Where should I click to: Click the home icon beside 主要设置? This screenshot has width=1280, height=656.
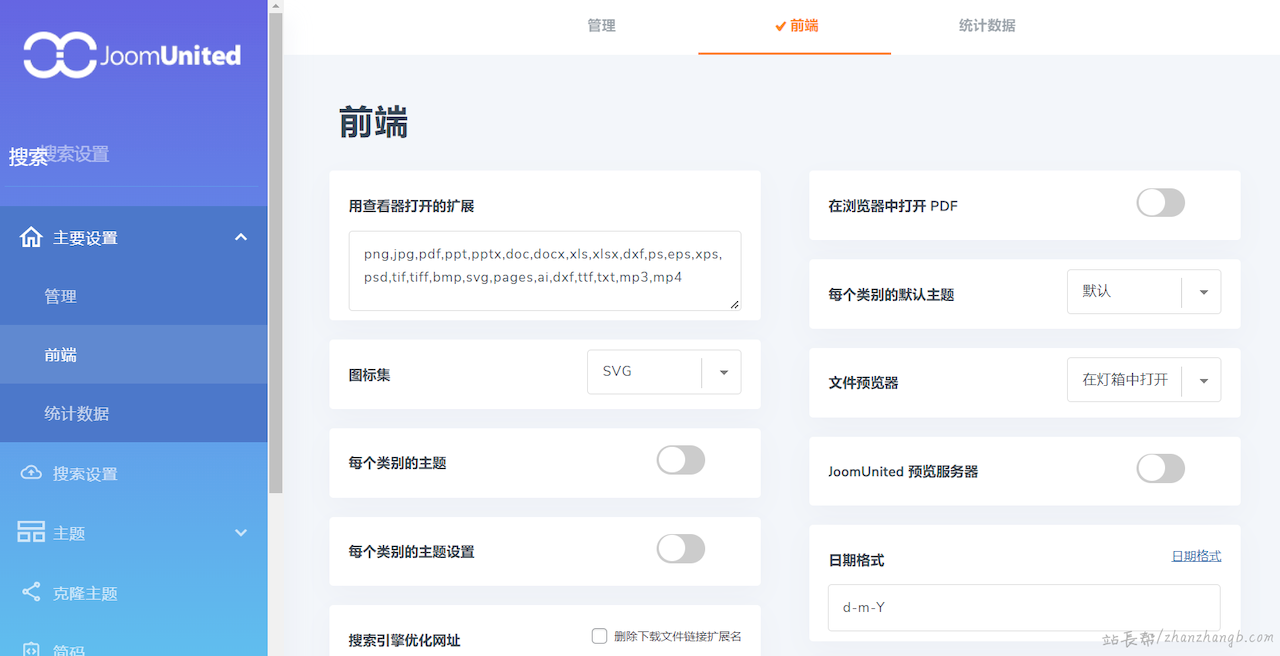[x=31, y=237]
